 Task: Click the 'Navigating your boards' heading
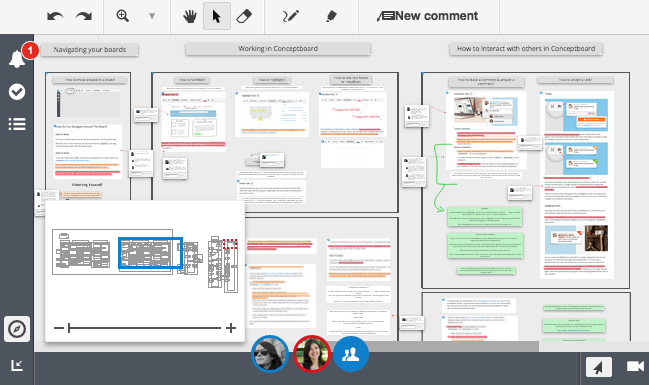point(90,50)
